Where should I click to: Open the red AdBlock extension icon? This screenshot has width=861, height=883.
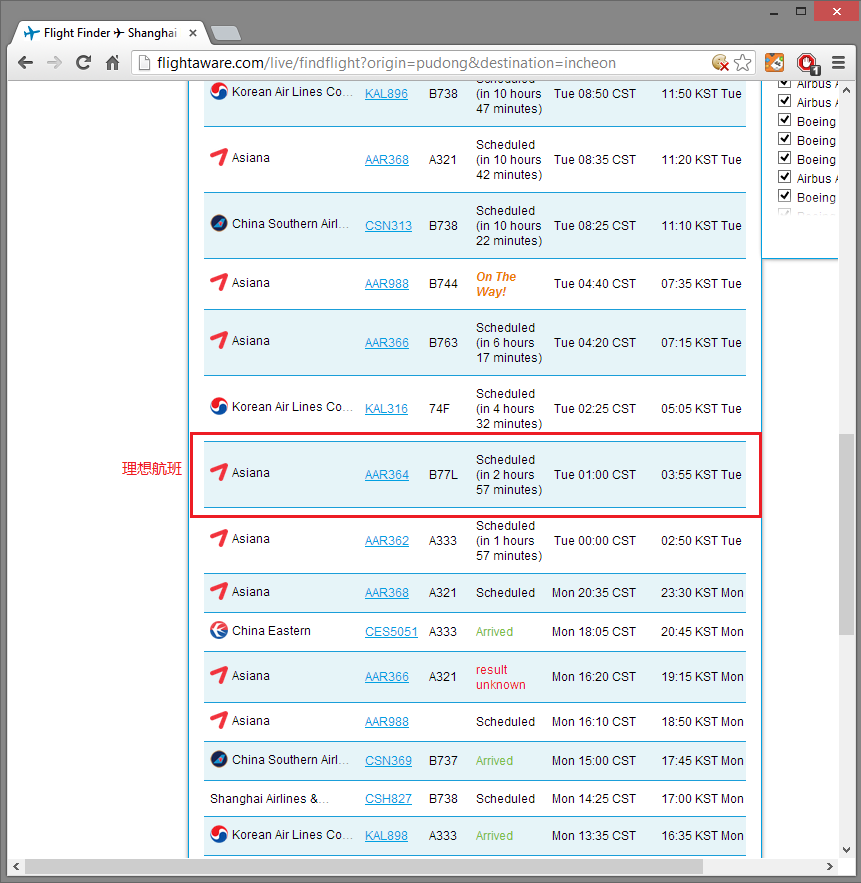[x=808, y=63]
